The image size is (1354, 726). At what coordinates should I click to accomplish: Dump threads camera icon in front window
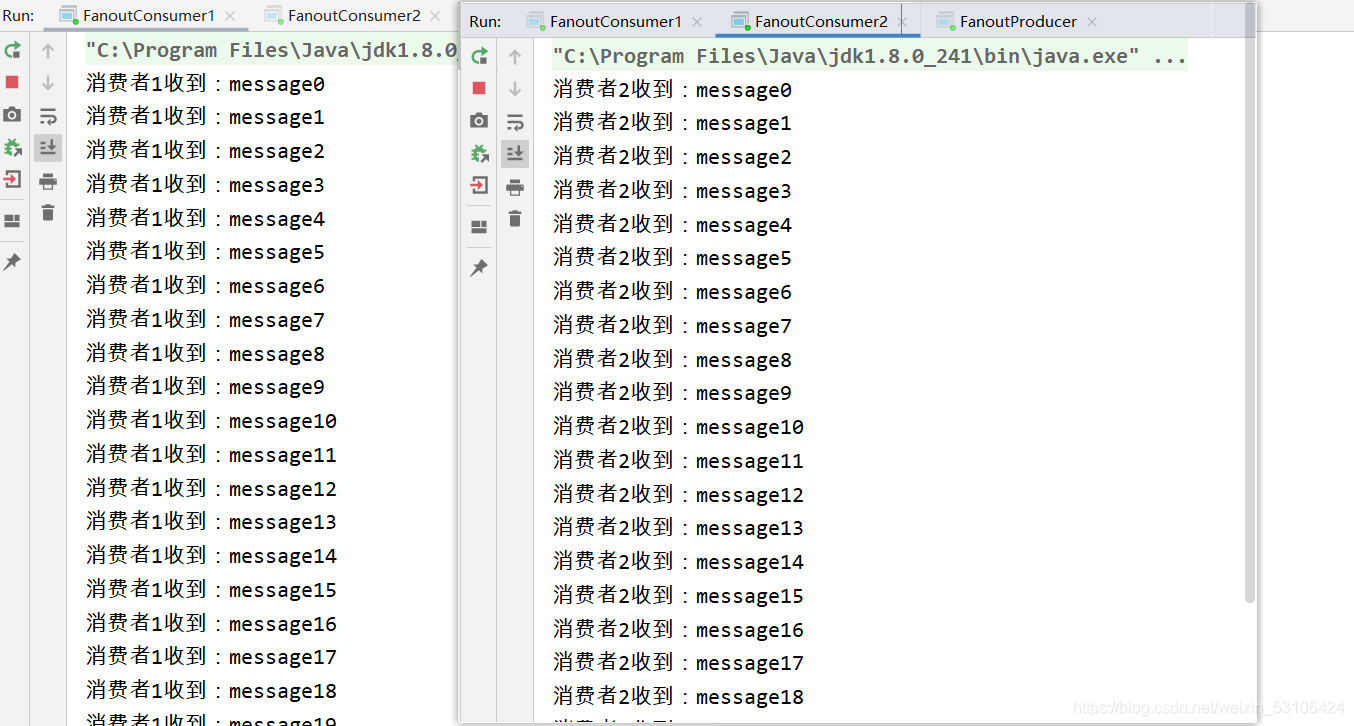coord(479,121)
